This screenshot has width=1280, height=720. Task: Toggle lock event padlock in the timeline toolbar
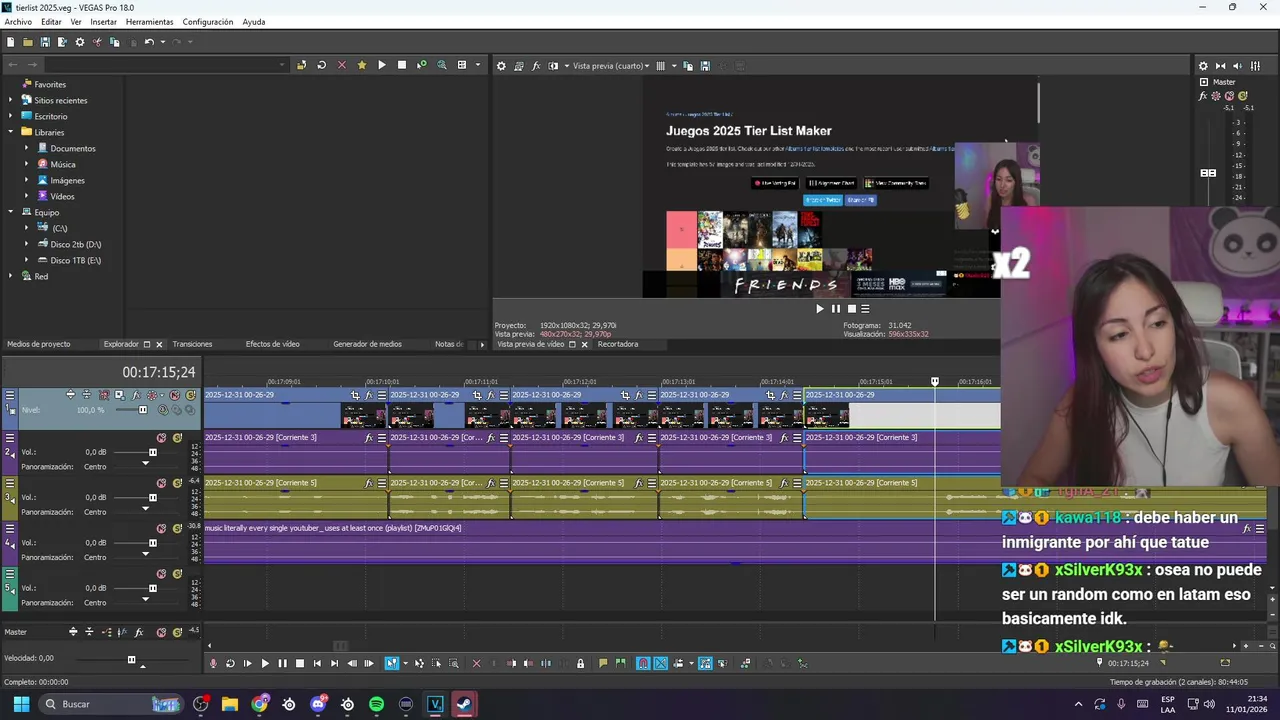[580, 663]
